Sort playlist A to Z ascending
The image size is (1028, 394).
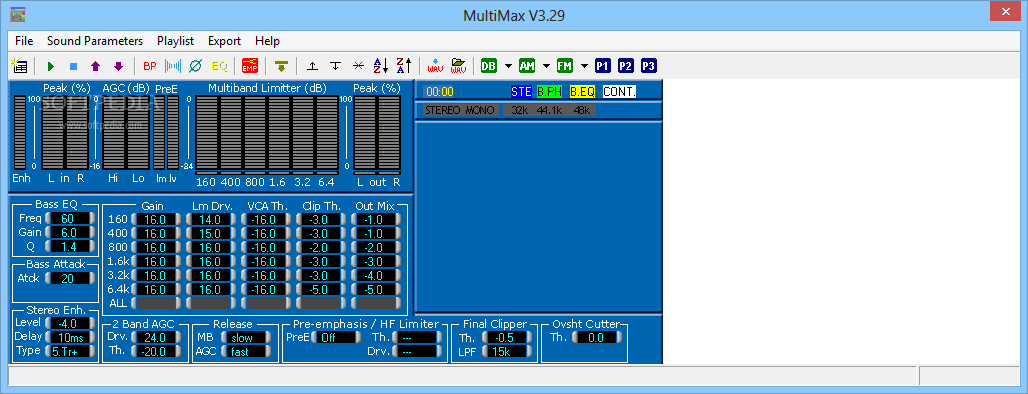coord(381,66)
